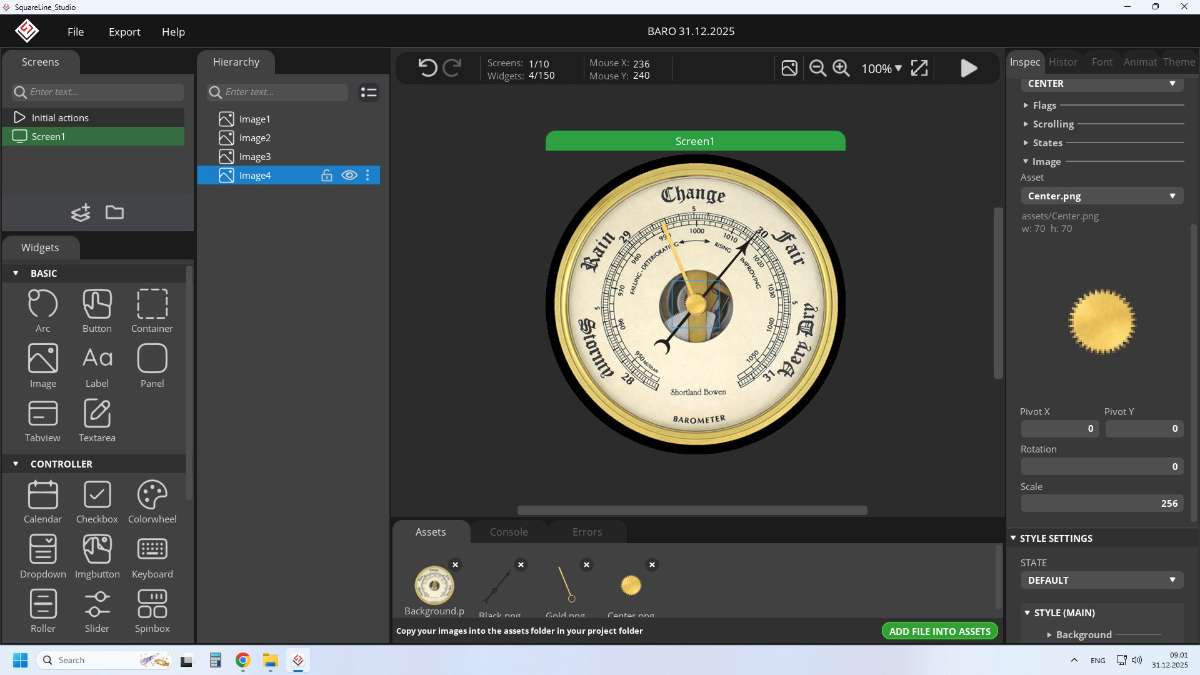The height and width of the screenshot is (675, 1200).
Task: Switch to the Console tab
Action: click(x=509, y=532)
